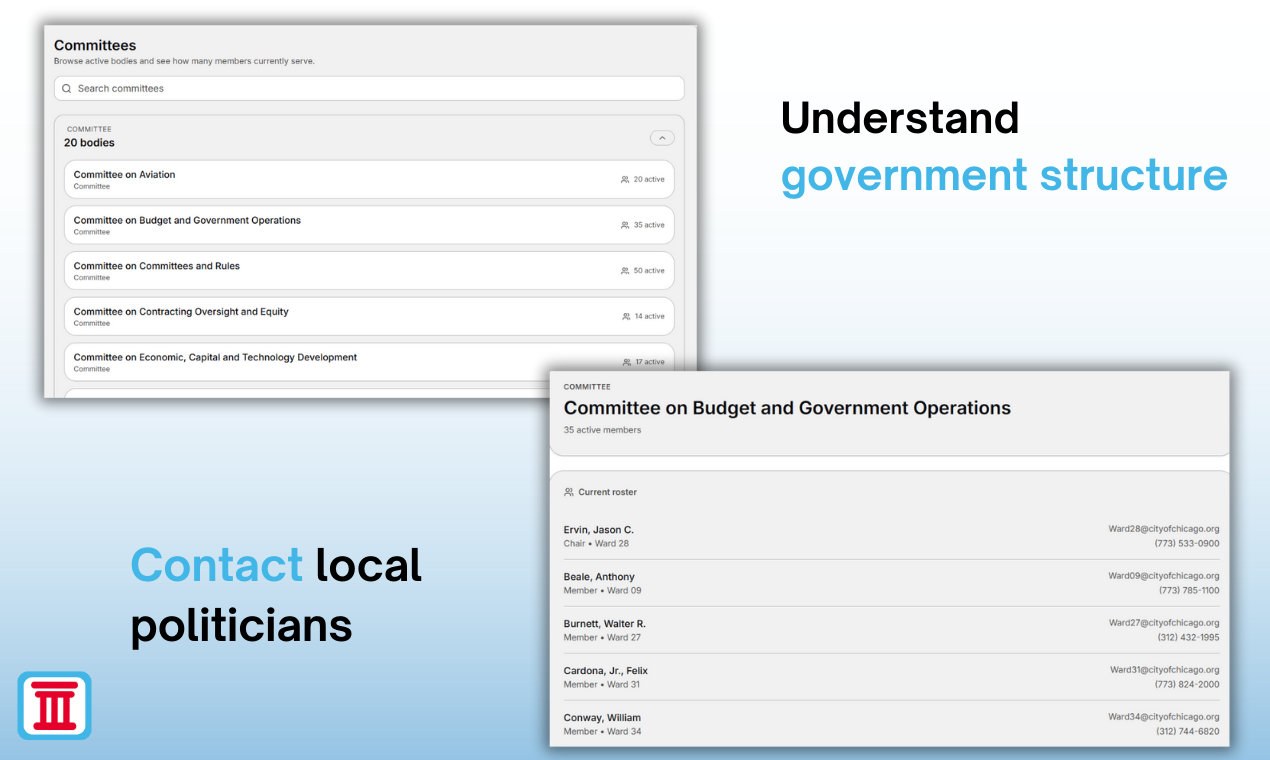
Task: Click the members icon beside 14 active
Action: (x=626, y=317)
